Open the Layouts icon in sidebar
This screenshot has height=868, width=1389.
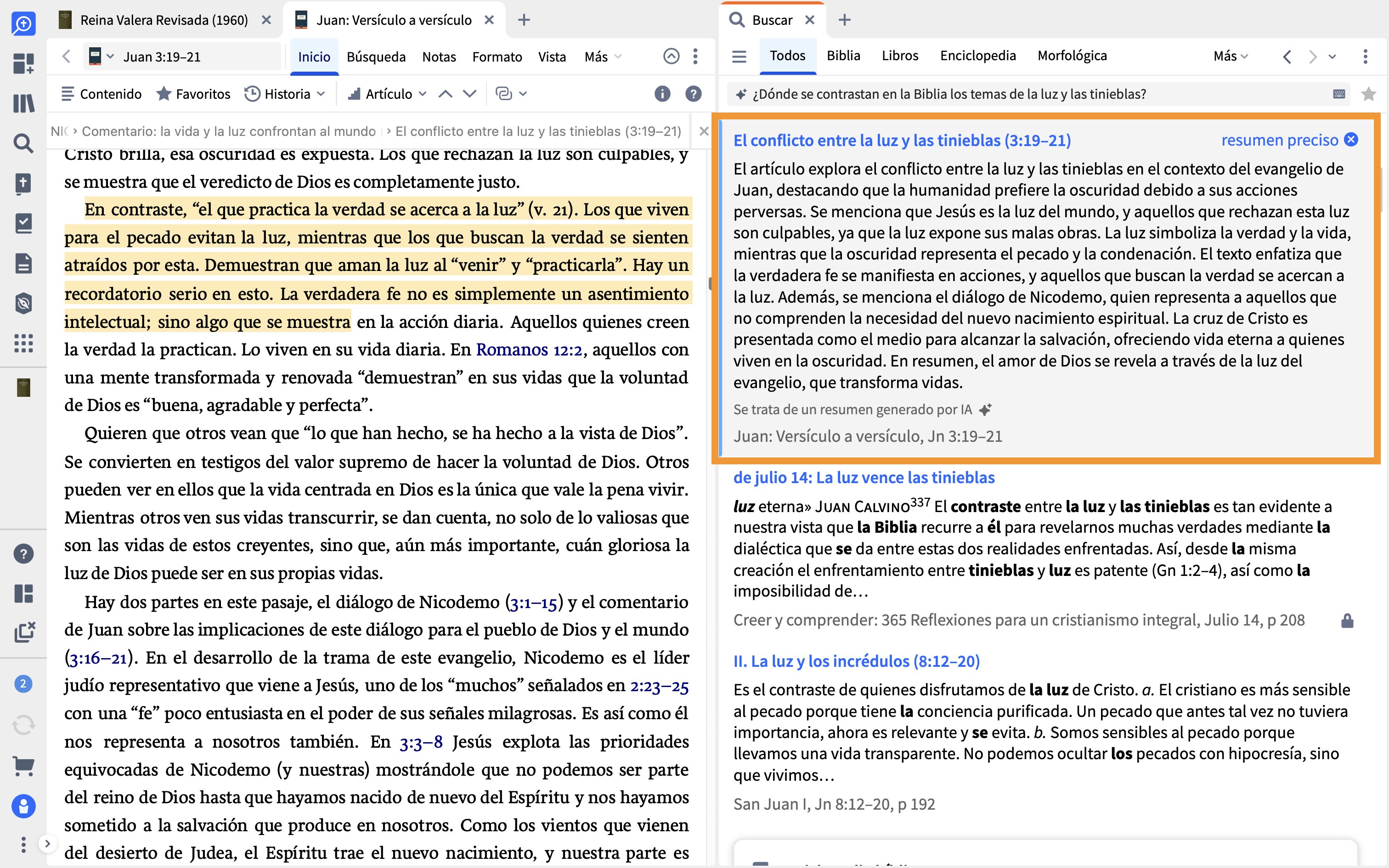point(23,593)
